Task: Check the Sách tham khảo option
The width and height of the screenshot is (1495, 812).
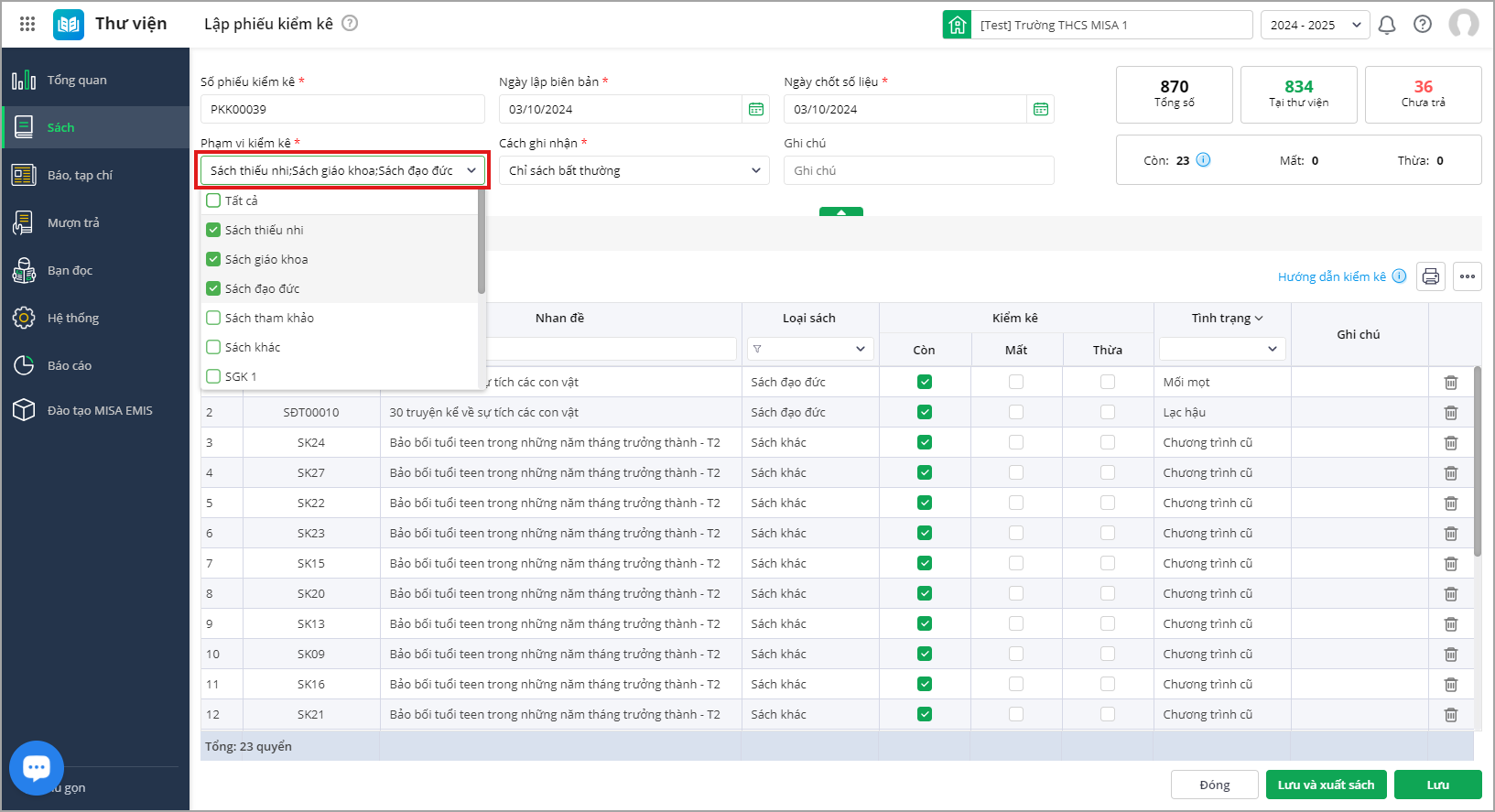Action: (x=213, y=318)
